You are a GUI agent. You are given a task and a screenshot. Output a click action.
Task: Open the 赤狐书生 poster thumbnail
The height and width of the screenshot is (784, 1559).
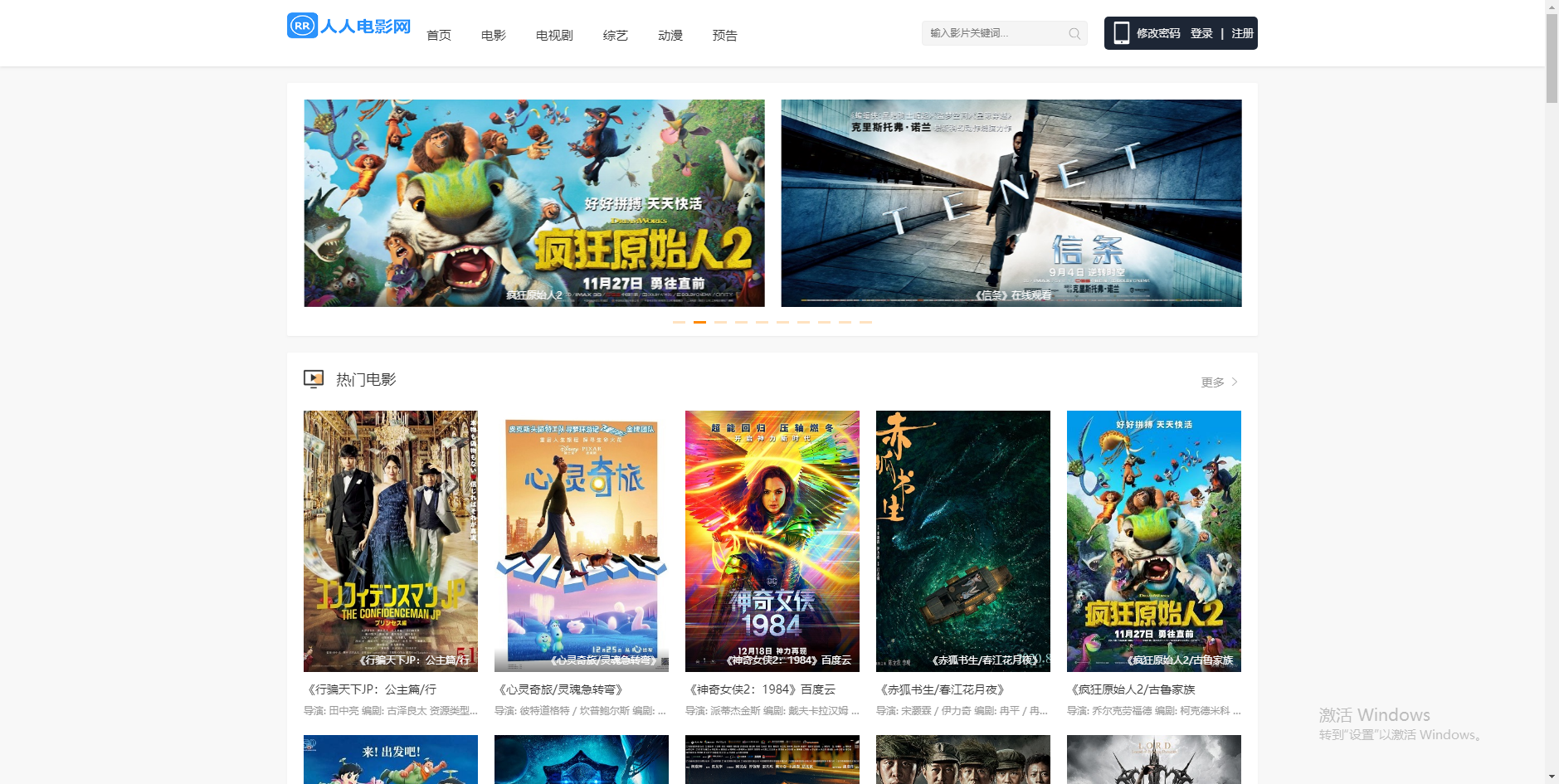tap(963, 541)
